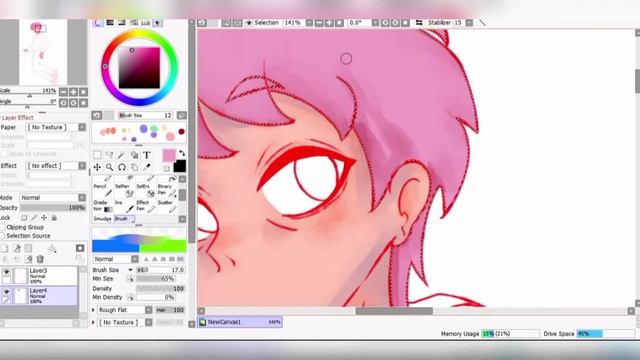Toggle the RGB slider panel
This screenshot has height=360, width=640.
coord(110,23)
